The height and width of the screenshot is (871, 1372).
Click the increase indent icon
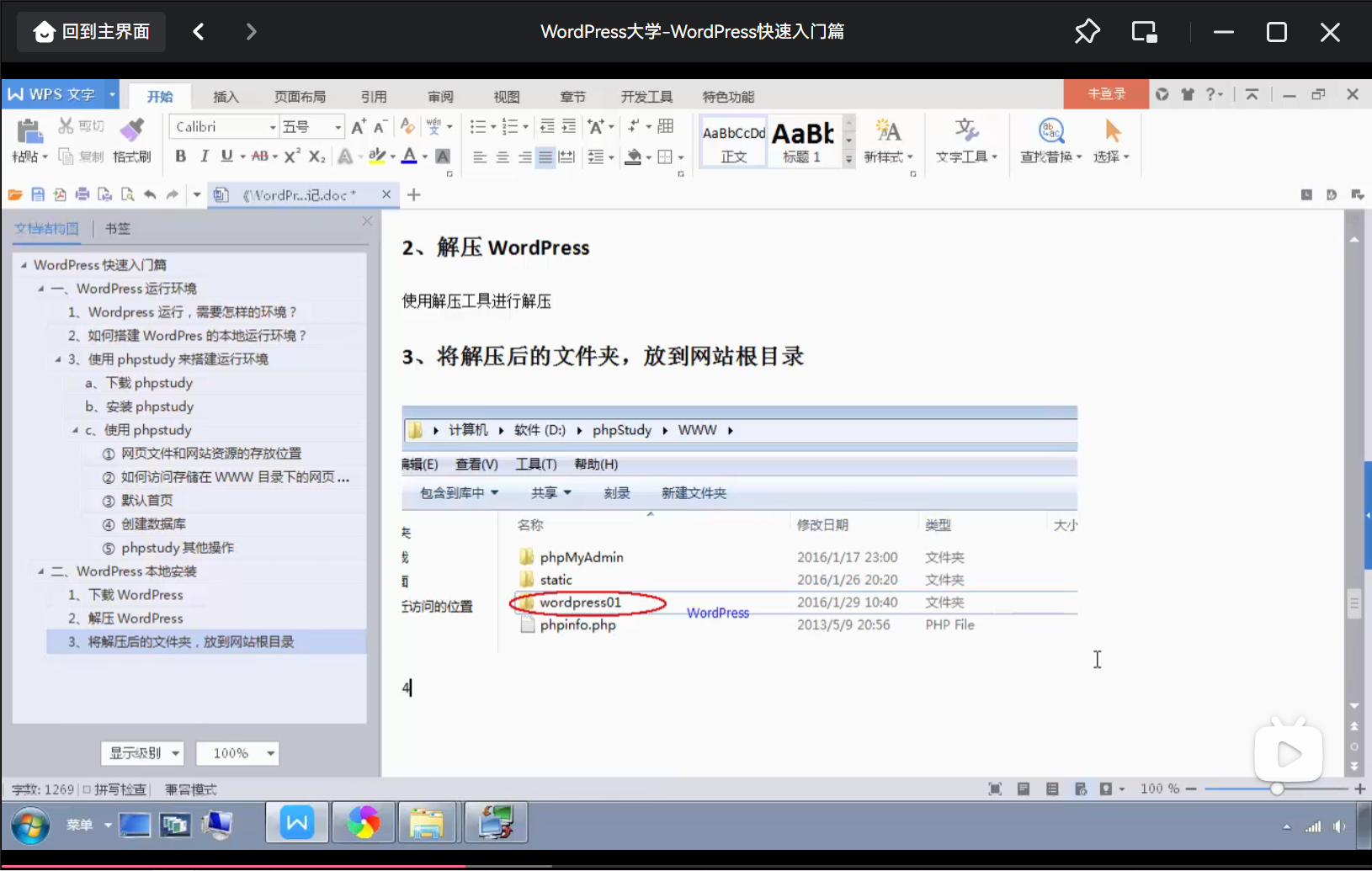[569, 126]
